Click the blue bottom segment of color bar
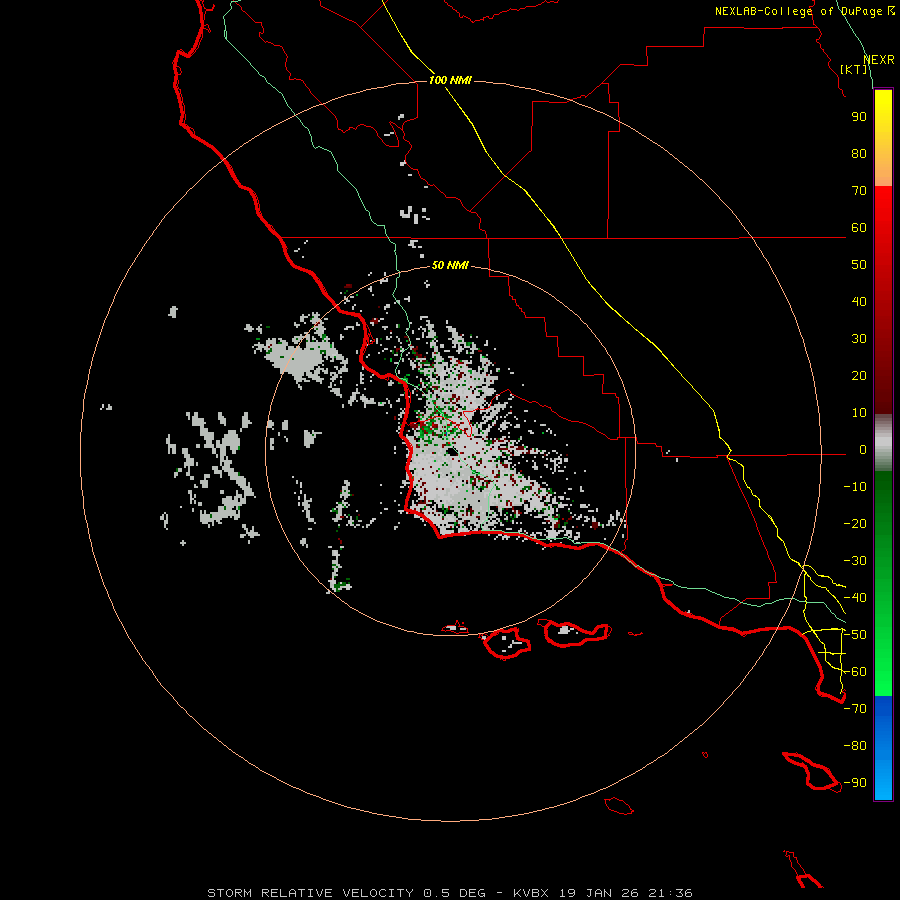Screen dimensions: 900x900 883,748
